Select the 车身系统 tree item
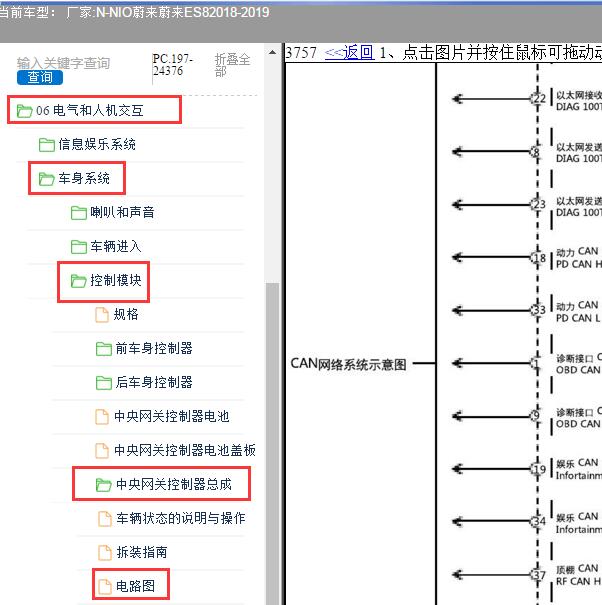Screen dimensions: 602x605 [x=84, y=178]
